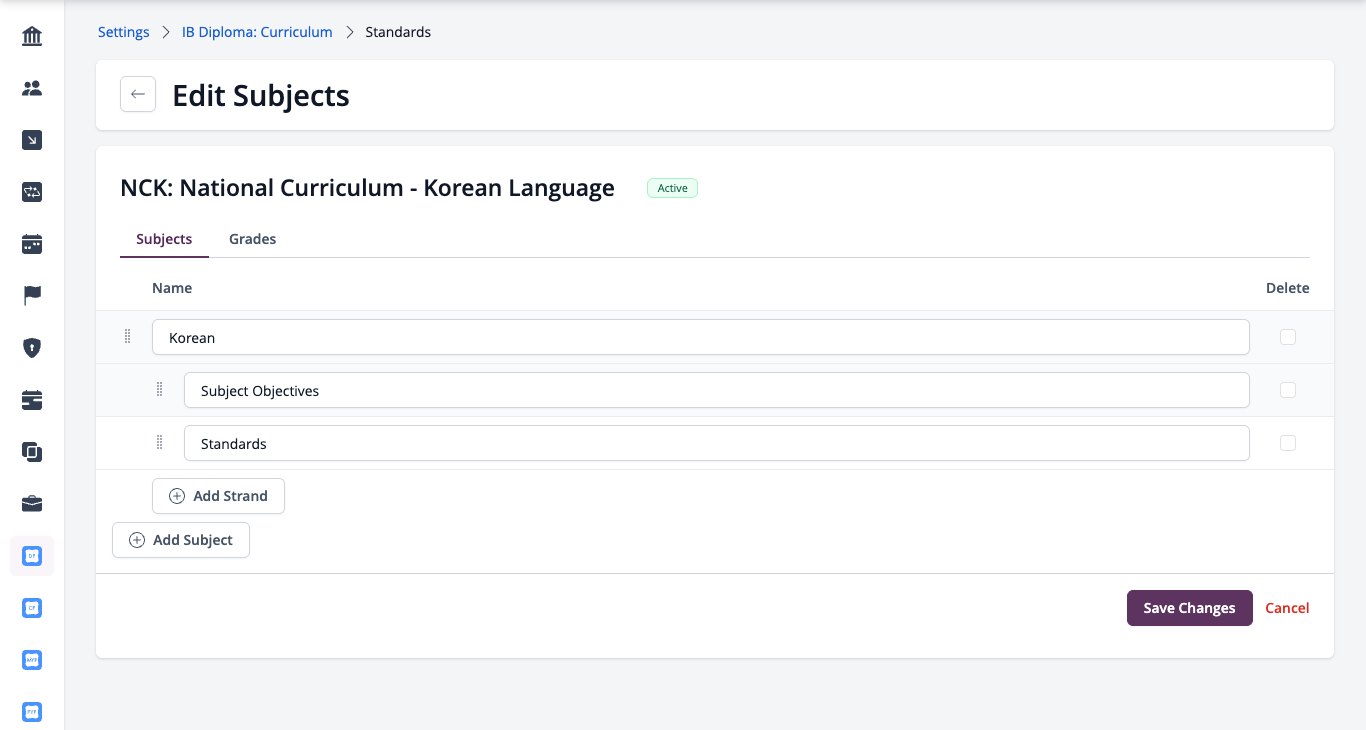Click the Subject Objectives name field
This screenshot has width=1366, height=730.
pos(717,390)
